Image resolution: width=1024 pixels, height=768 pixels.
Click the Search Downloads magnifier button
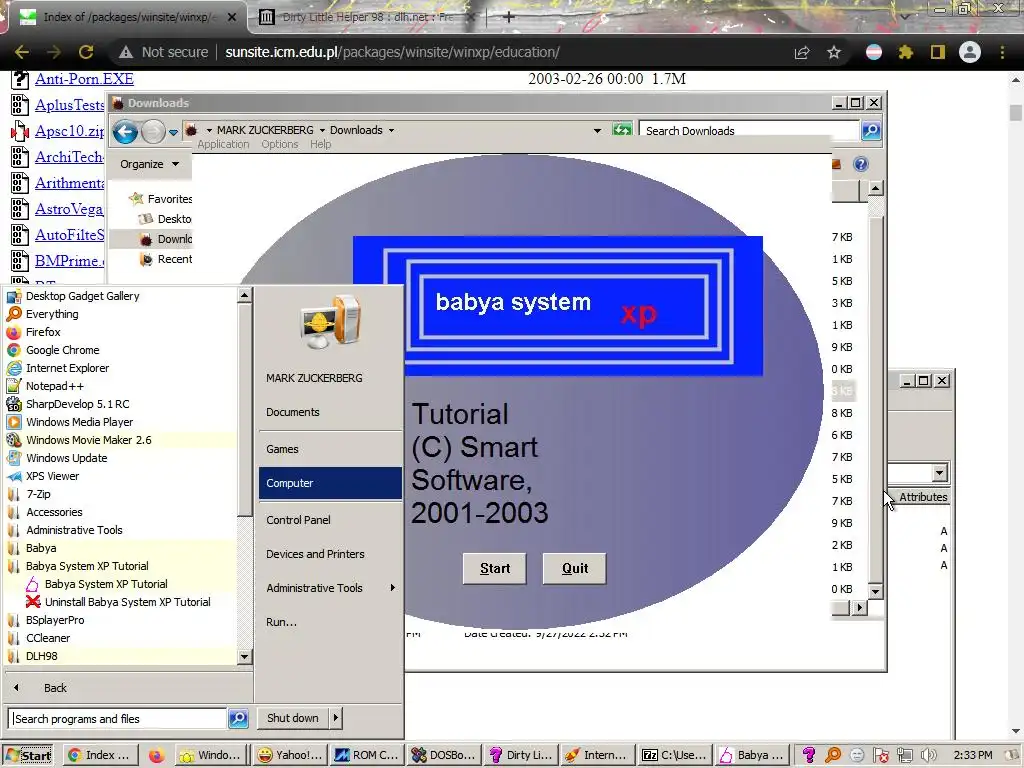(871, 131)
